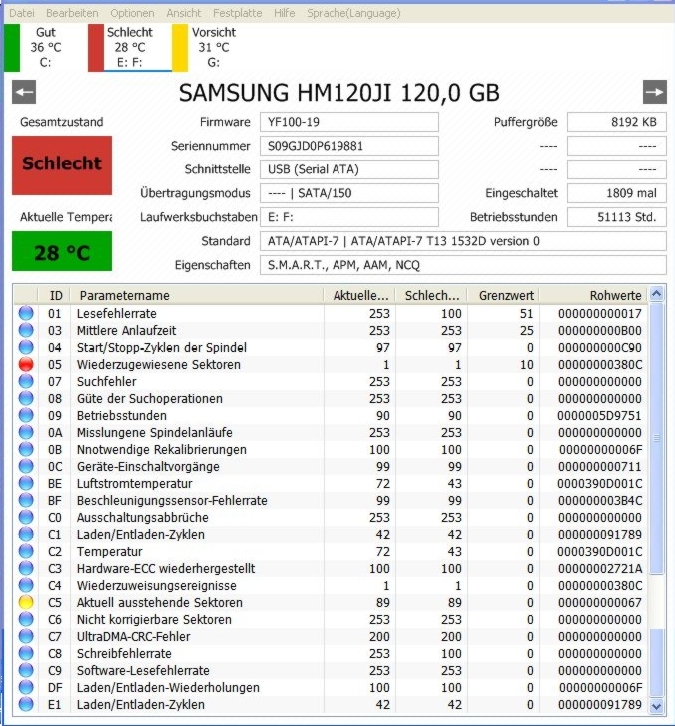This screenshot has width=675, height=726.
Task: Click blue status icon for Luftstromtemperatur
Action: pyautogui.click(x=26, y=483)
